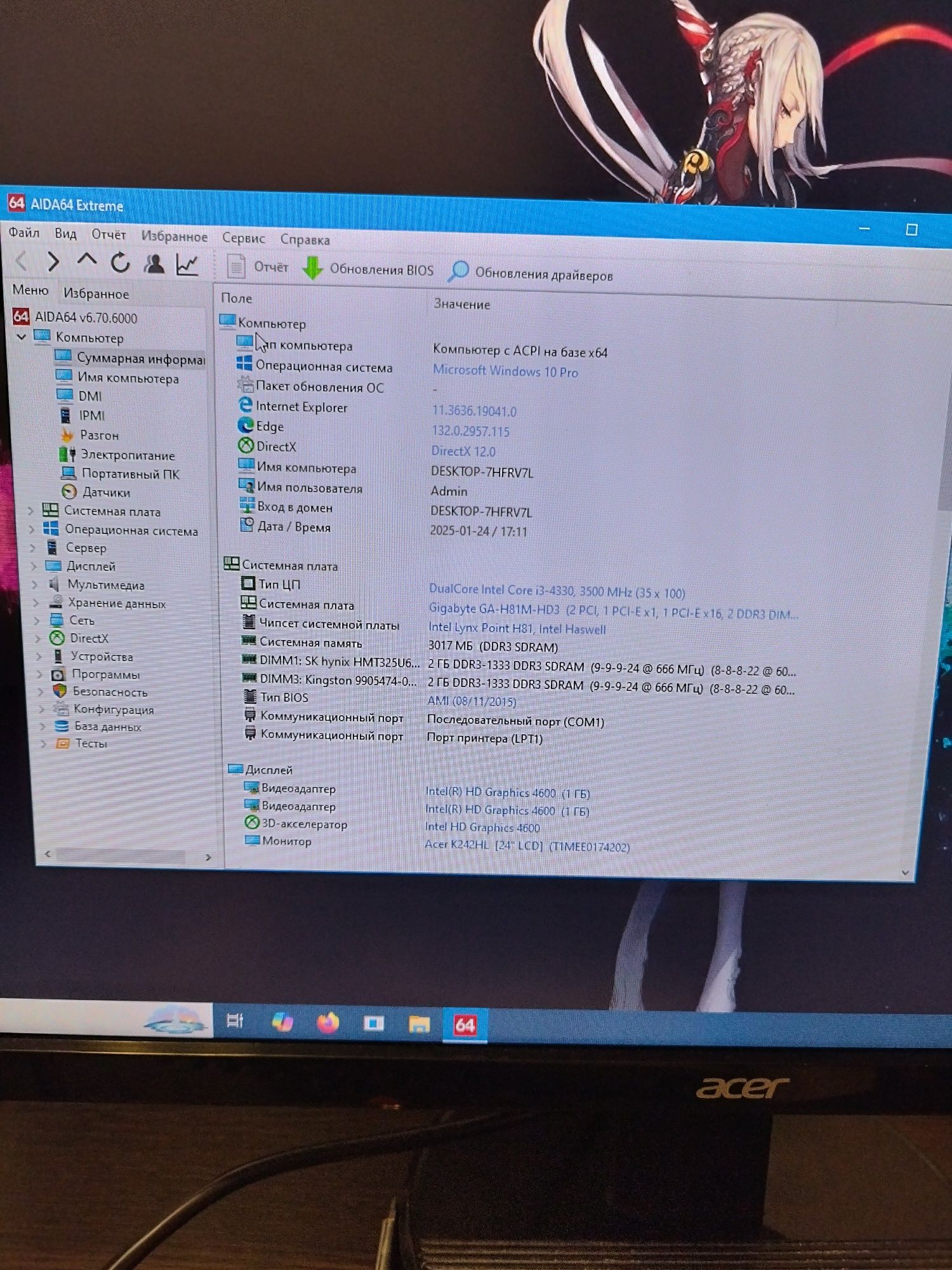Expand the Тесты tree node
Viewport: 952px width, 1270px height.
click(44, 743)
